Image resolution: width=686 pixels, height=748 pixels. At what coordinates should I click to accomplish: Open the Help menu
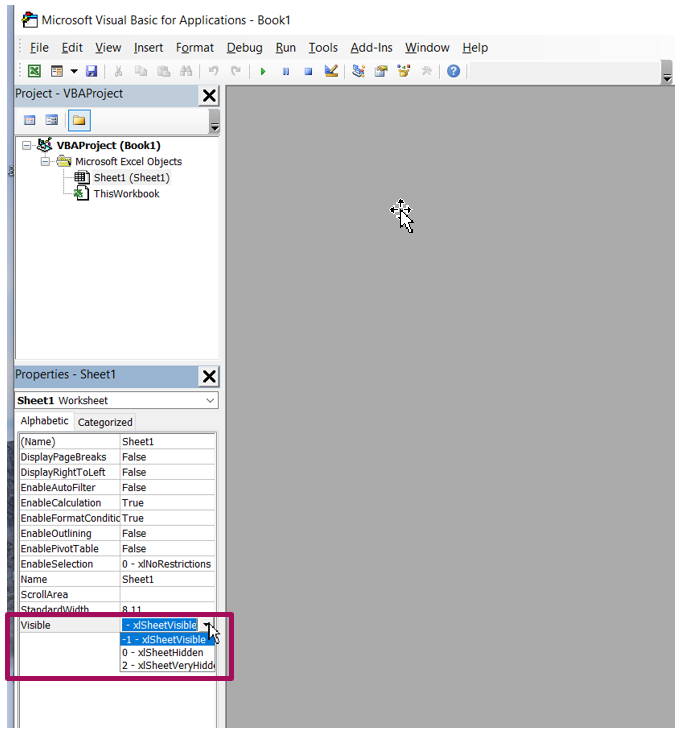pyautogui.click(x=475, y=48)
